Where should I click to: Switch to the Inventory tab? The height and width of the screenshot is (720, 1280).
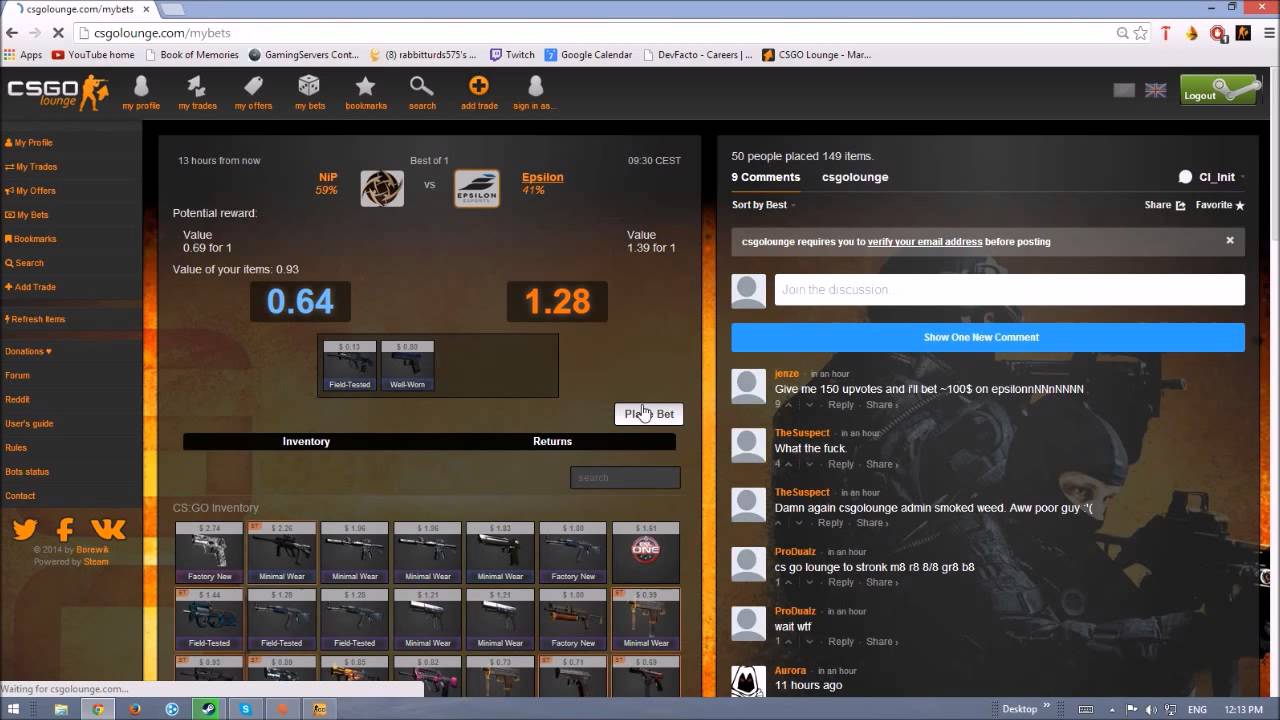point(306,441)
